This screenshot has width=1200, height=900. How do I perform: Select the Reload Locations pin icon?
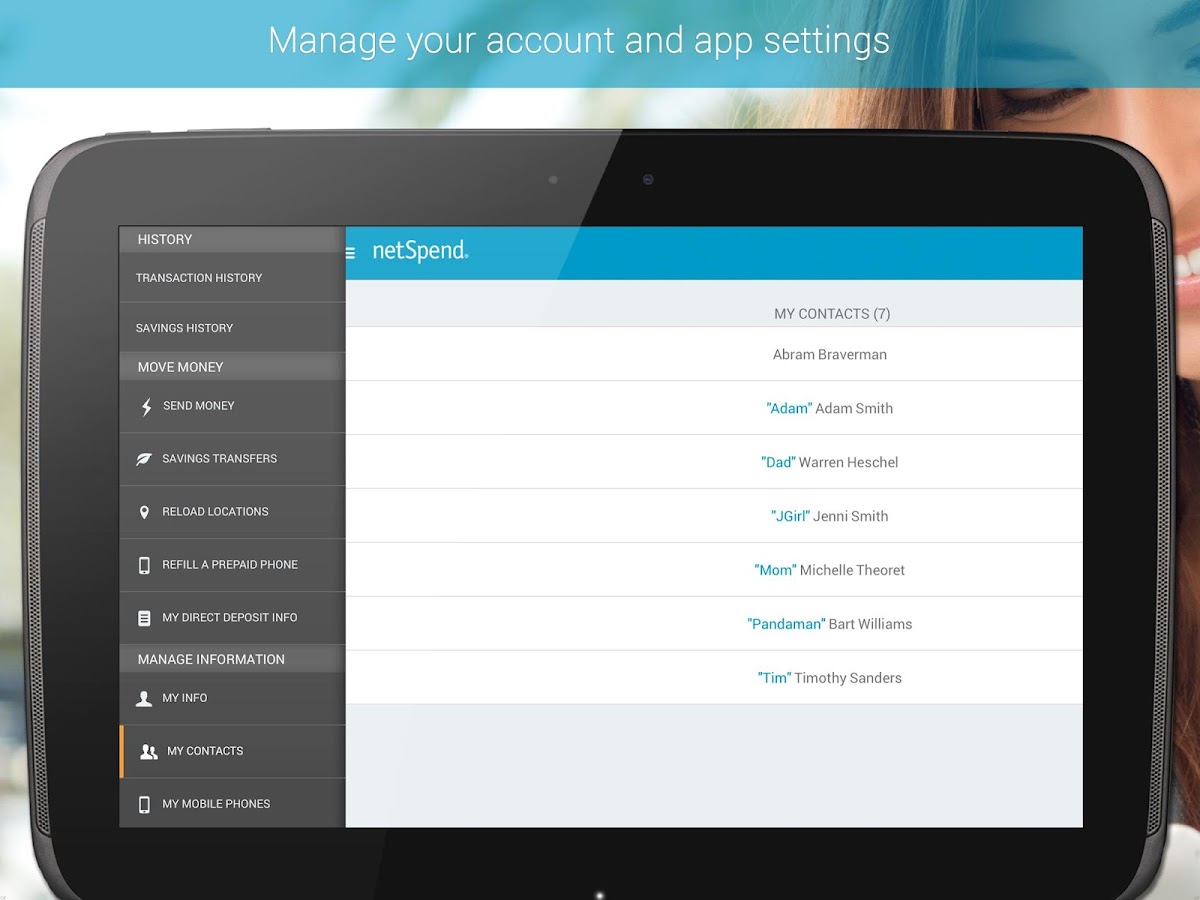click(x=143, y=511)
